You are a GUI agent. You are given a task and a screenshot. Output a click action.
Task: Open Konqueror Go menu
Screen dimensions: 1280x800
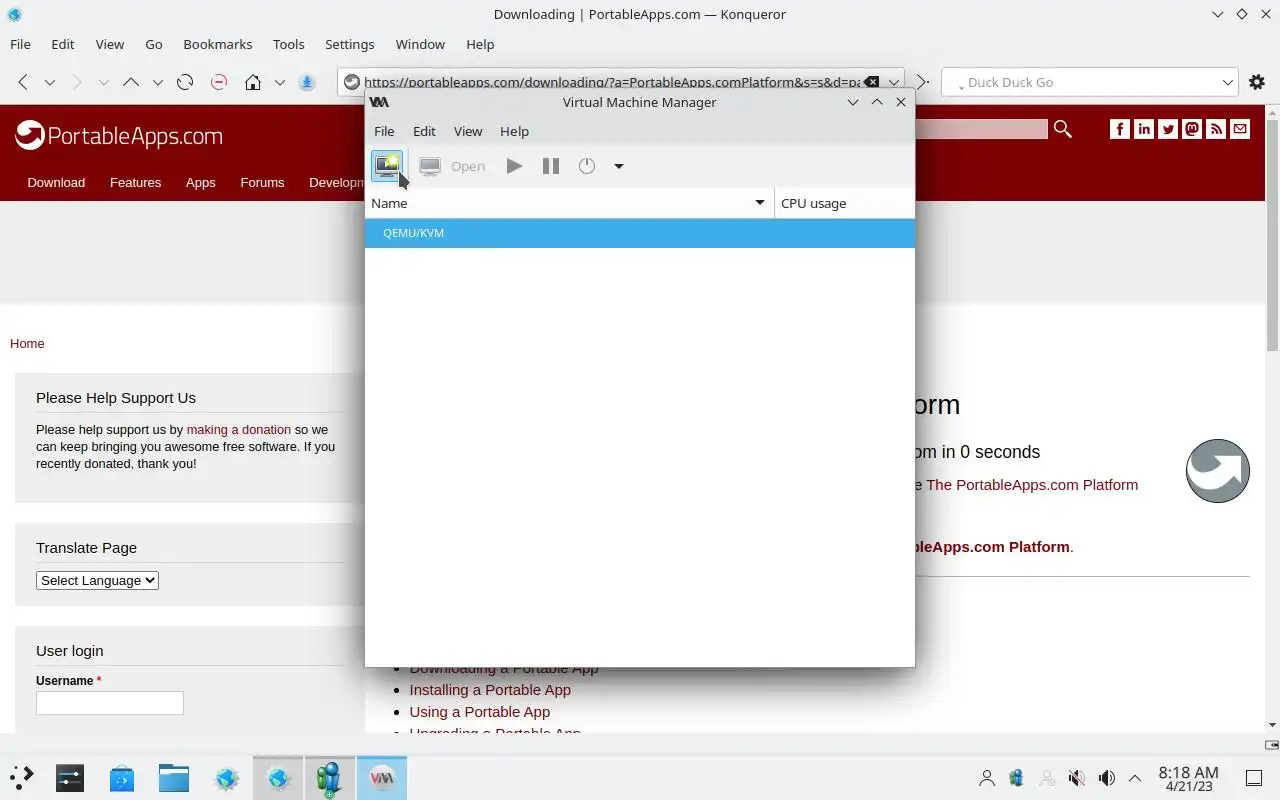(154, 44)
